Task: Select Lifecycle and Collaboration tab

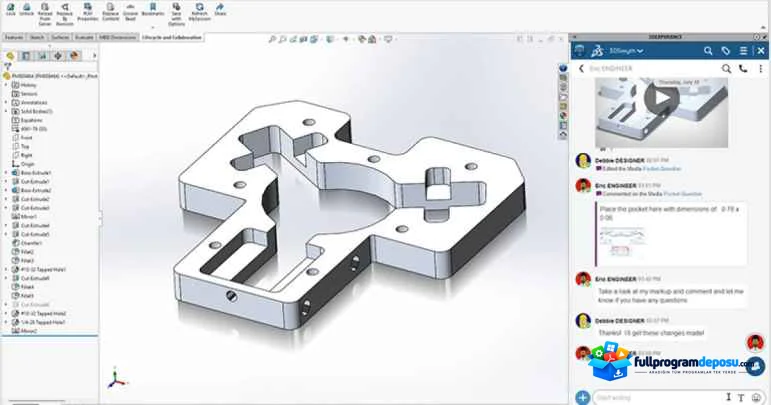Action: pos(172,37)
